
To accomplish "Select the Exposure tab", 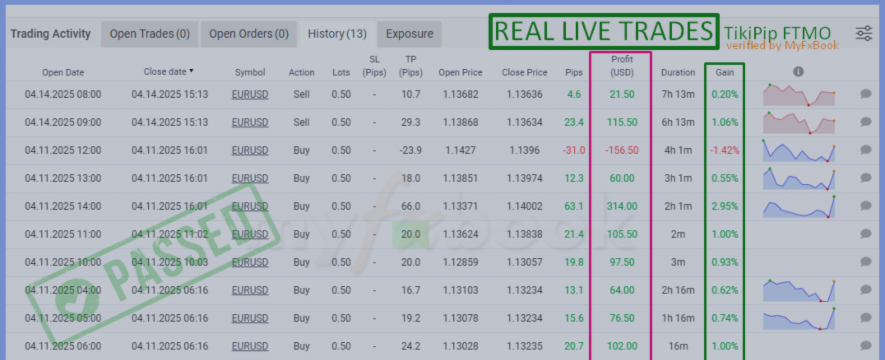I will pyautogui.click(x=409, y=34).
